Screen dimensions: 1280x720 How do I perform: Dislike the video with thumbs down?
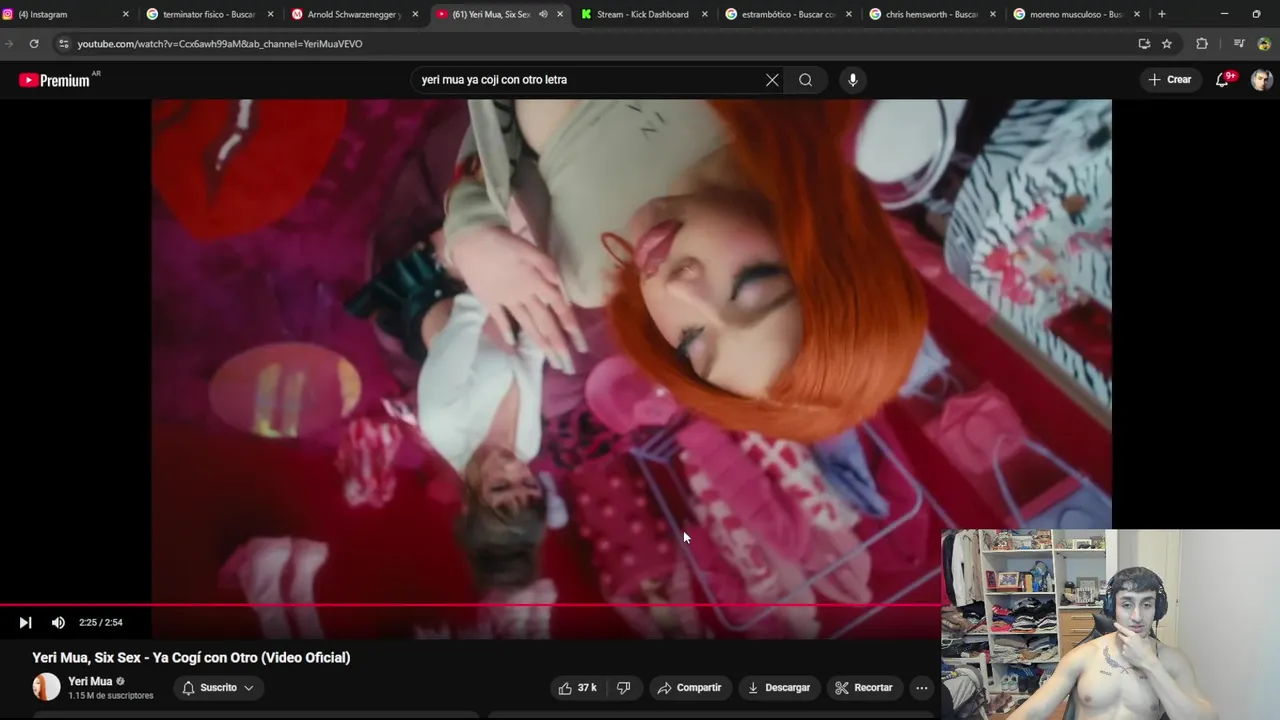tap(624, 687)
